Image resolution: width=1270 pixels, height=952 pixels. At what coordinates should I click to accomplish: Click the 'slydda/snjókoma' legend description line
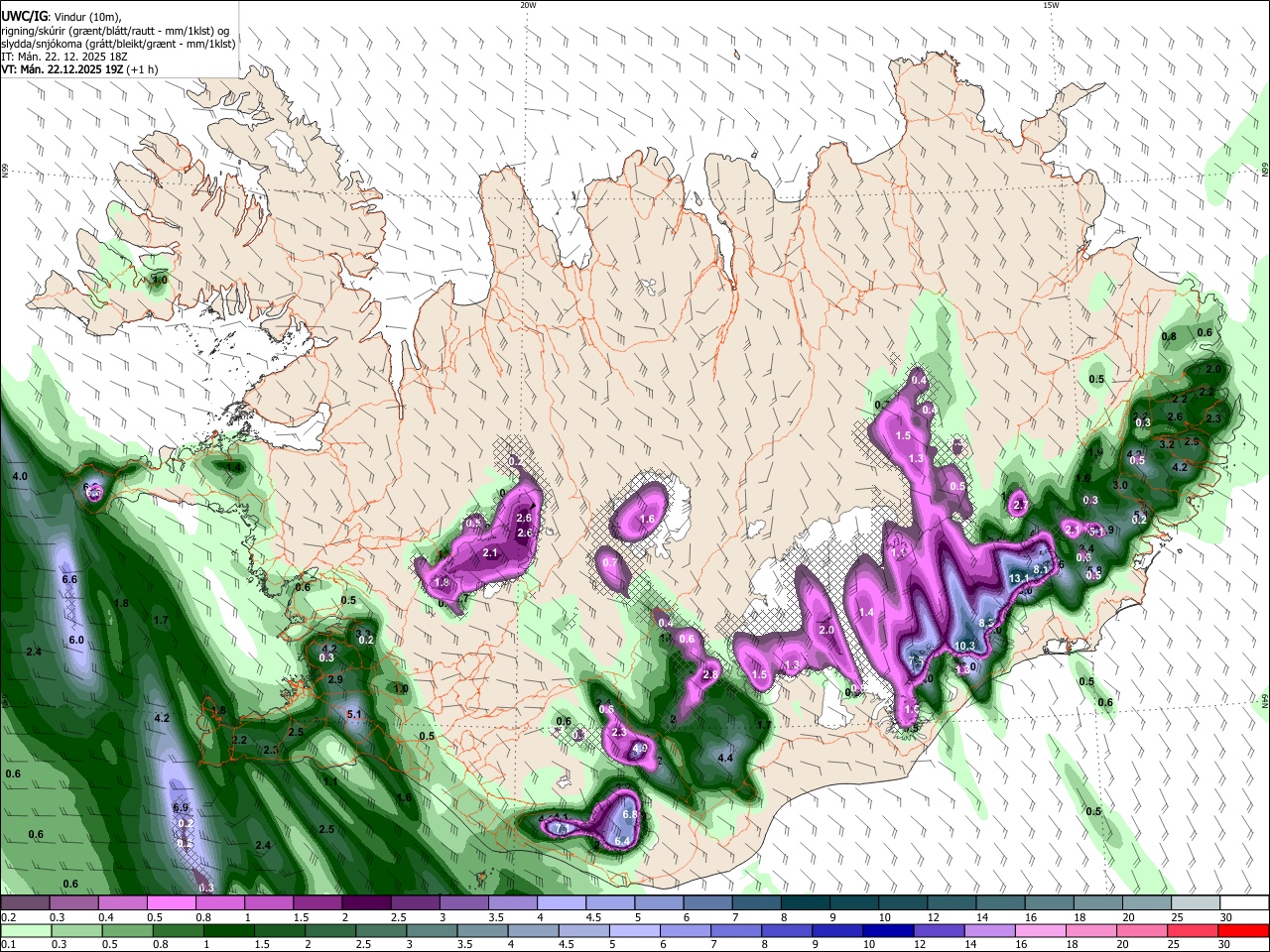click(x=118, y=43)
